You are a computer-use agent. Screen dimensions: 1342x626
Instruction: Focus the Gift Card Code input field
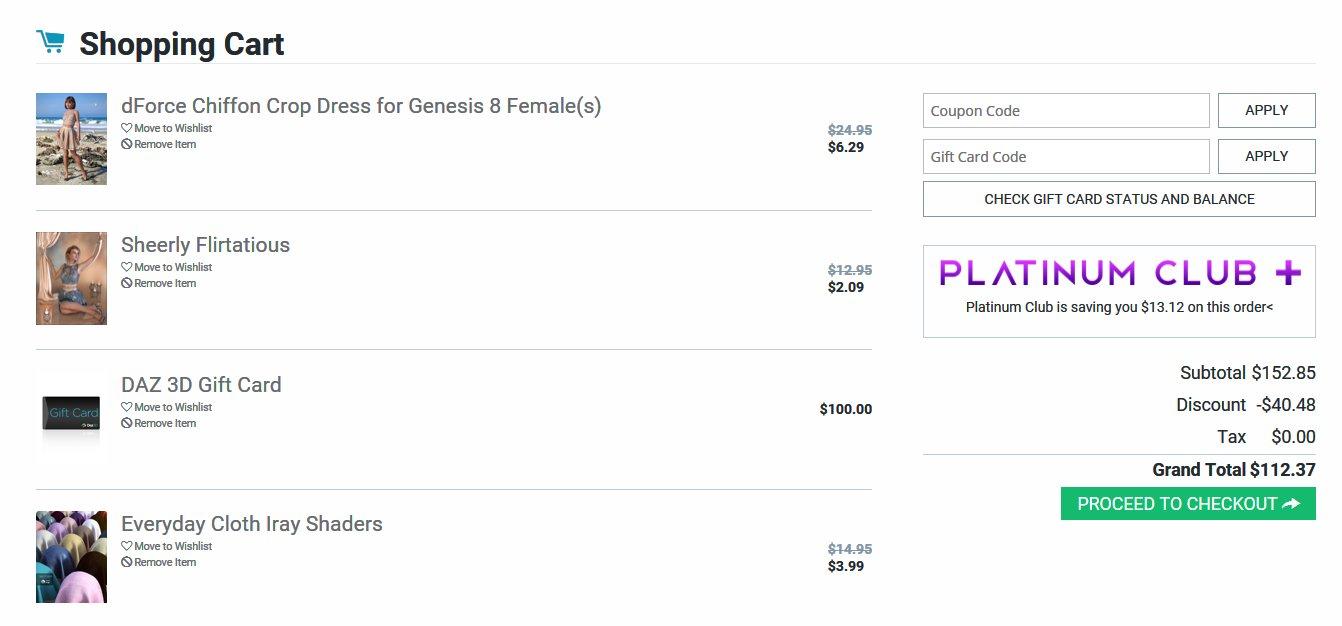1066,157
